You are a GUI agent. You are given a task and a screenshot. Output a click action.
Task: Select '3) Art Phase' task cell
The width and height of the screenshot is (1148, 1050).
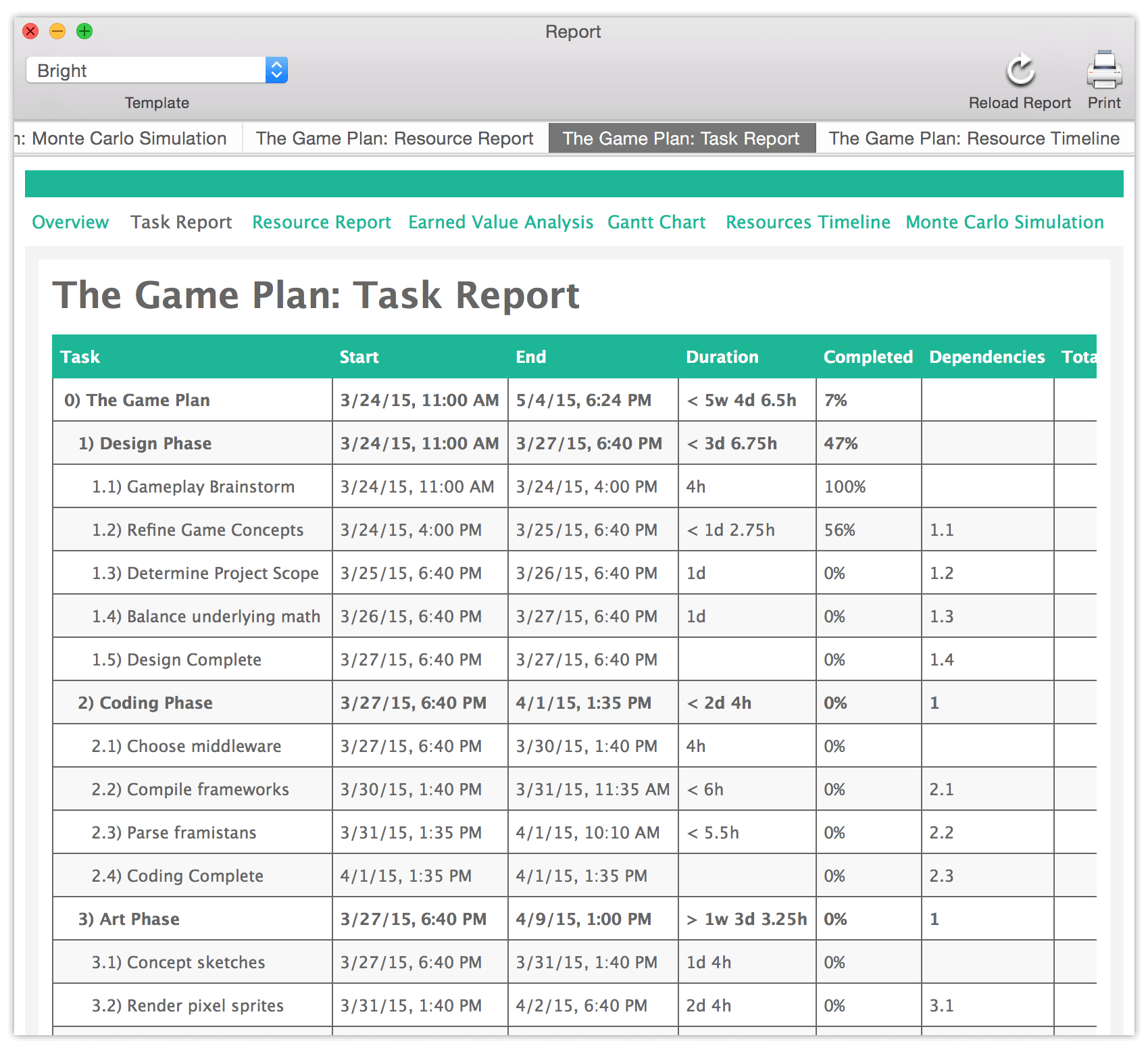click(193, 919)
